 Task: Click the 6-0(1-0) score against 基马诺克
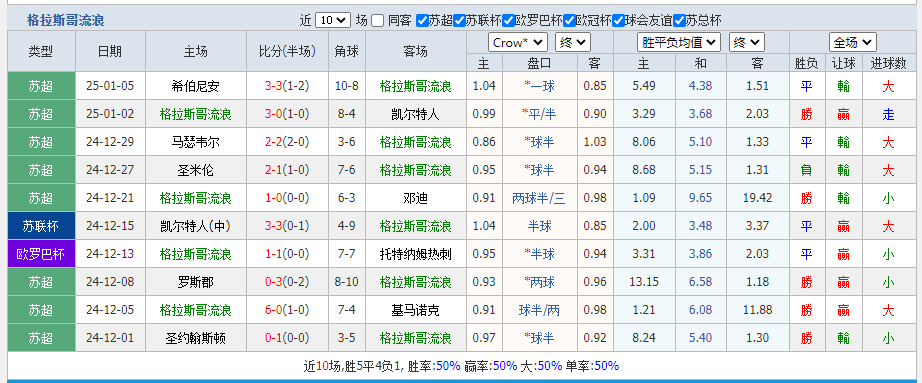pyautogui.click(x=287, y=310)
